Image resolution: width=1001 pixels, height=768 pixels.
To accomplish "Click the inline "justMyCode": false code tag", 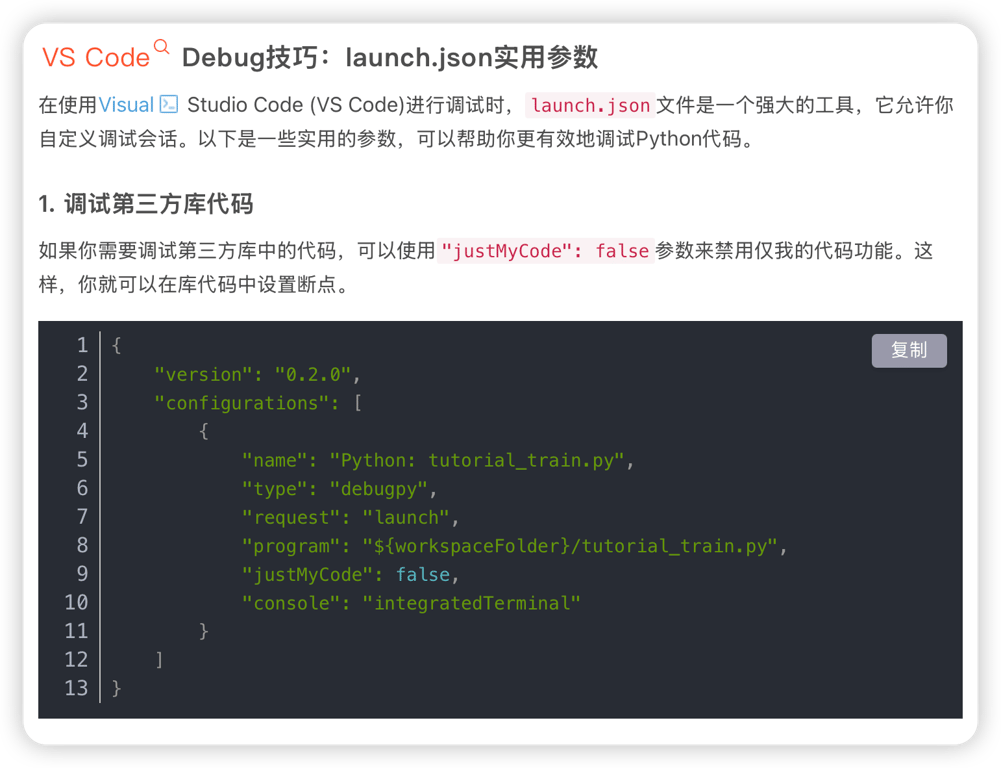I will click(x=545, y=251).
